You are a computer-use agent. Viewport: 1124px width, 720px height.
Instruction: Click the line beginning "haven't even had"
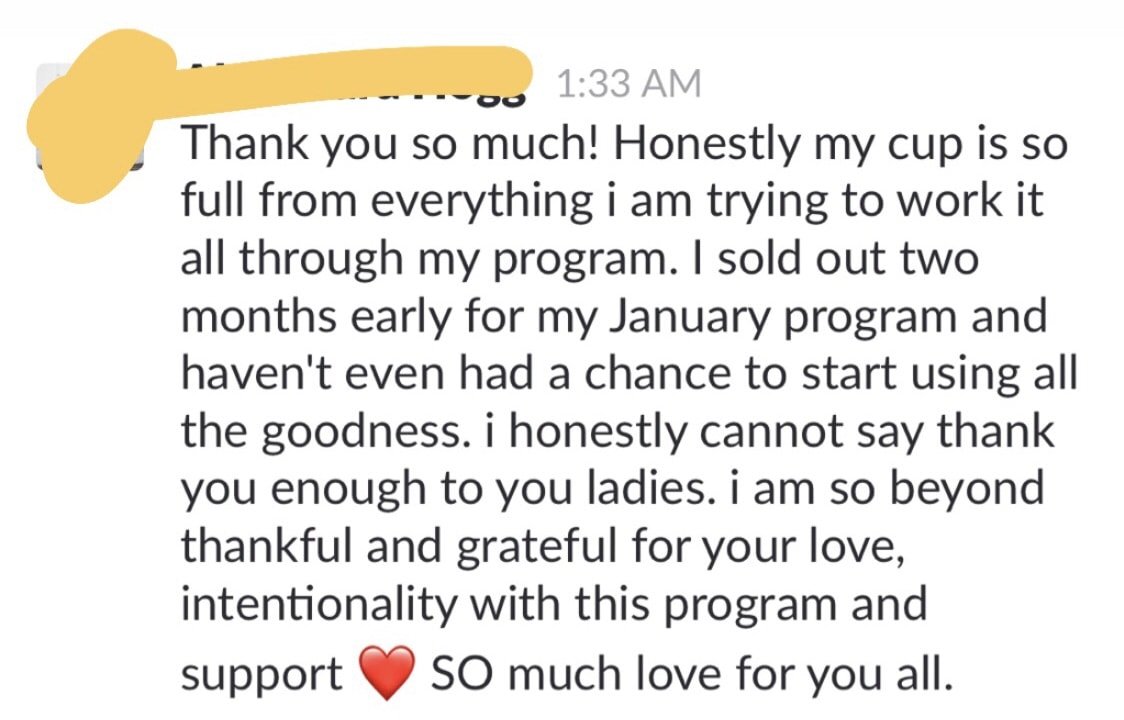(629, 374)
